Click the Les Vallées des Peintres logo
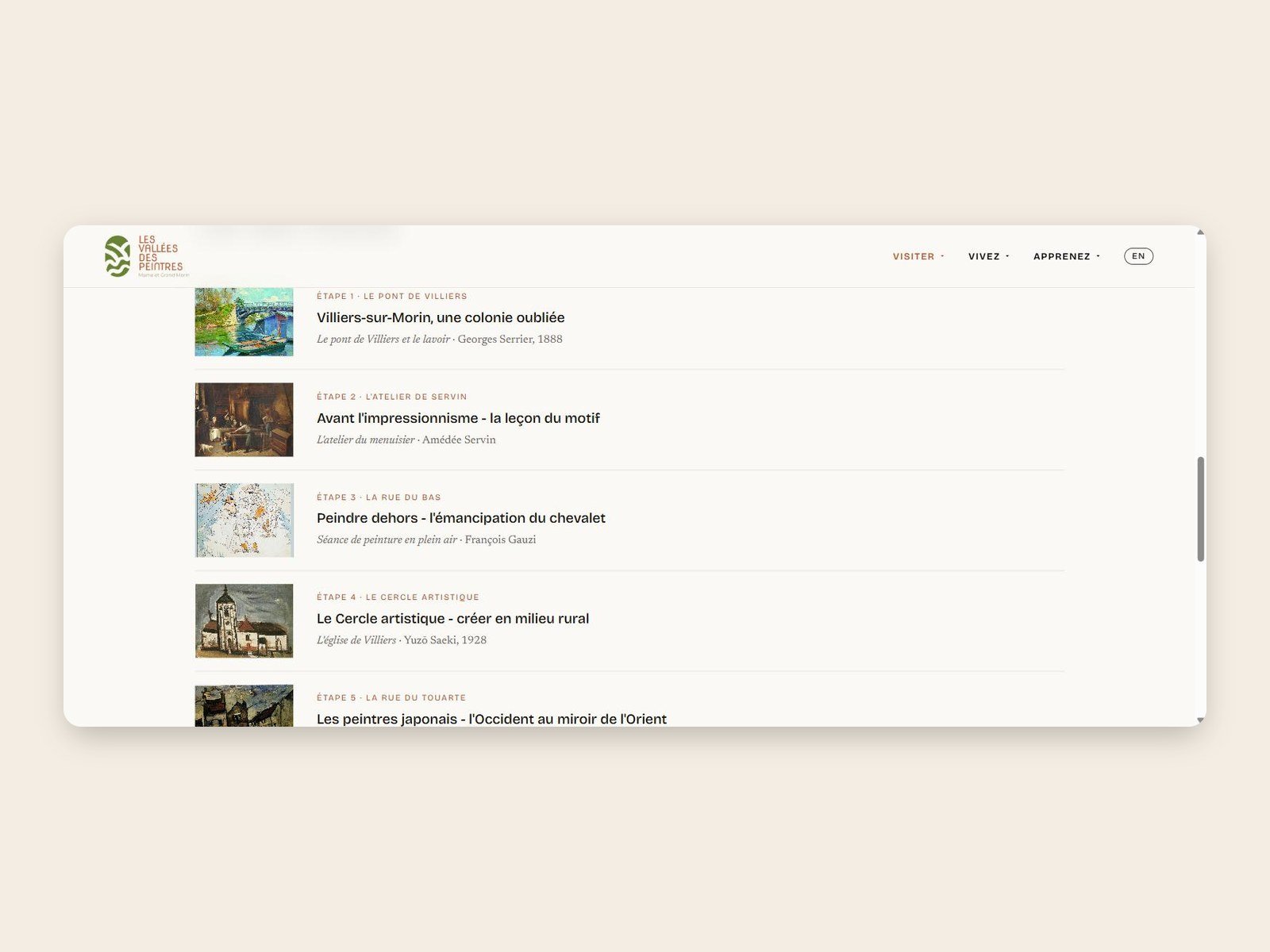 [x=147, y=256]
